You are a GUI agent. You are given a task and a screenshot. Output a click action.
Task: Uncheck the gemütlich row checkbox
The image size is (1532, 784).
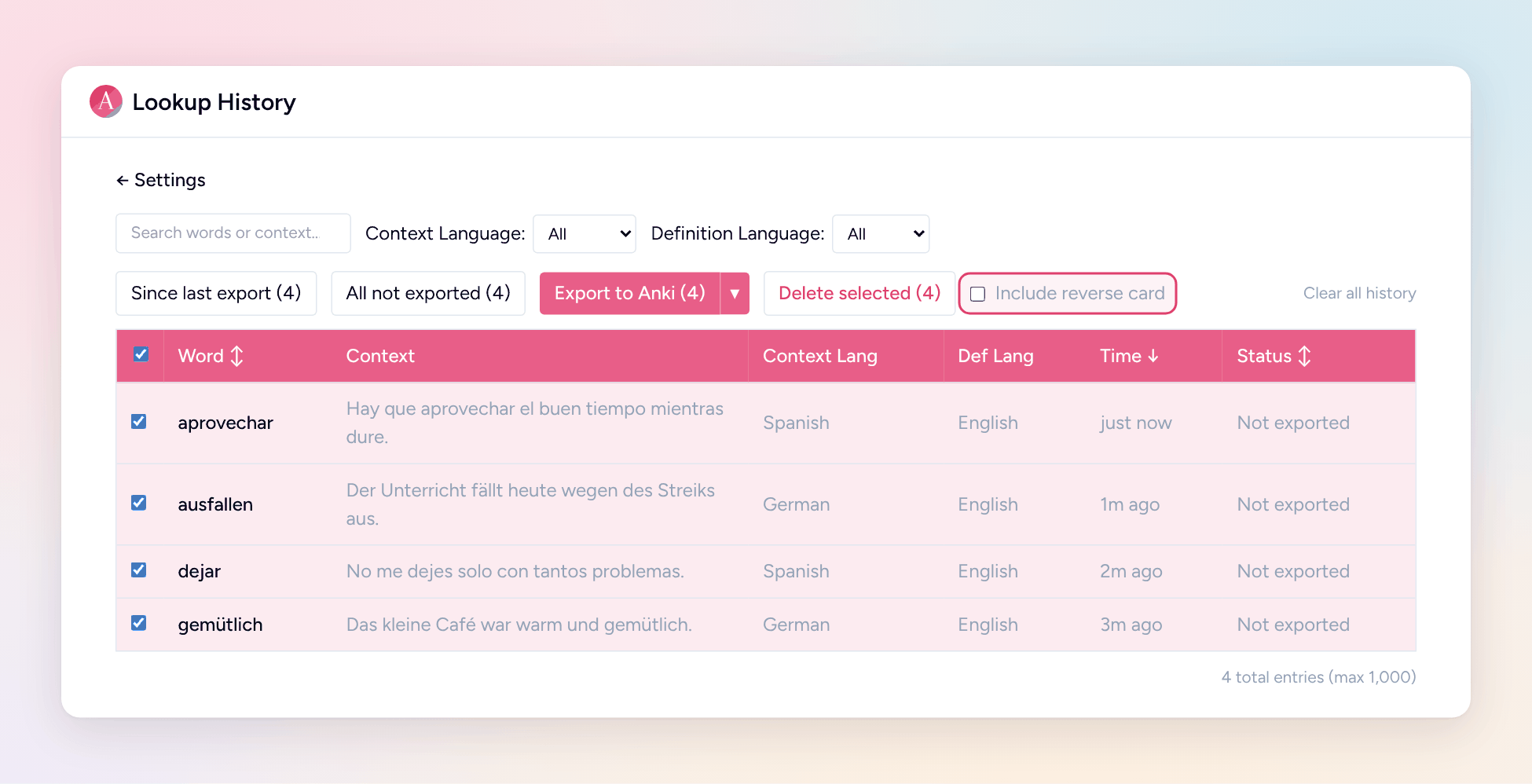click(x=139, y=624)
